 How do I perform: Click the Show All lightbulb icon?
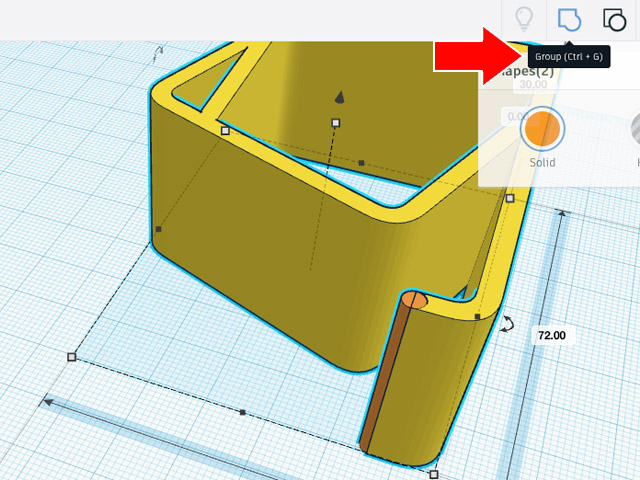point(522,19)
